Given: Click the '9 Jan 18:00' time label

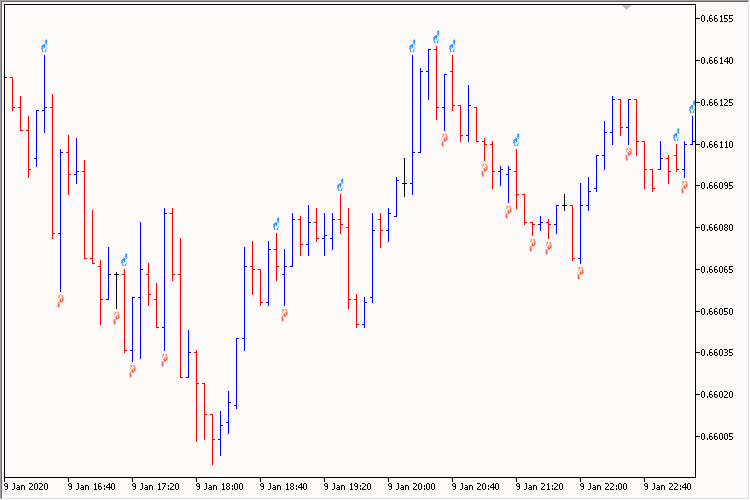Looking at the screenshot, I should click(220, 487).
